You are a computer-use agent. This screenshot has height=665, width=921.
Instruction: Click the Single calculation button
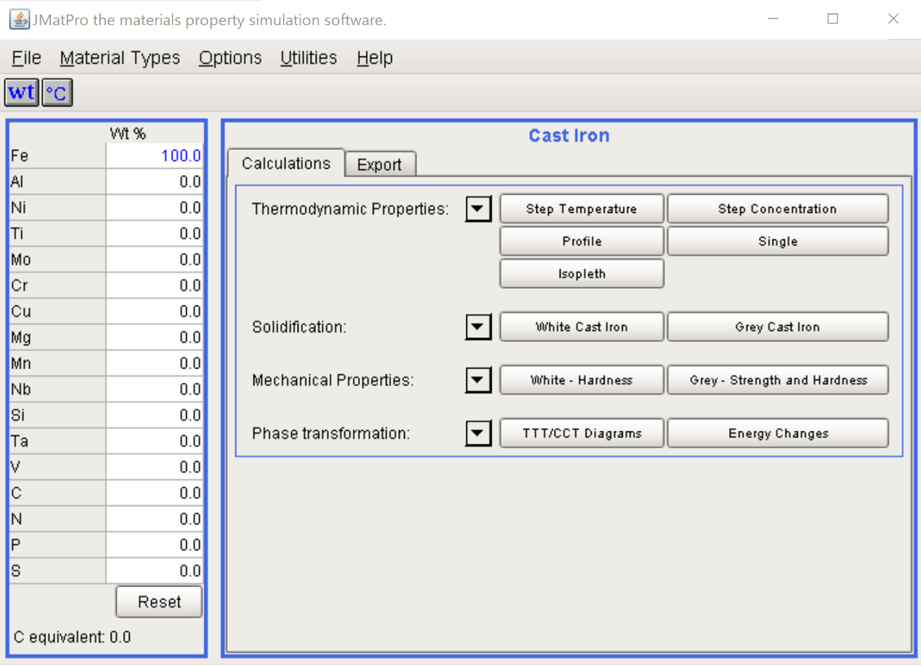click(778, 241)
